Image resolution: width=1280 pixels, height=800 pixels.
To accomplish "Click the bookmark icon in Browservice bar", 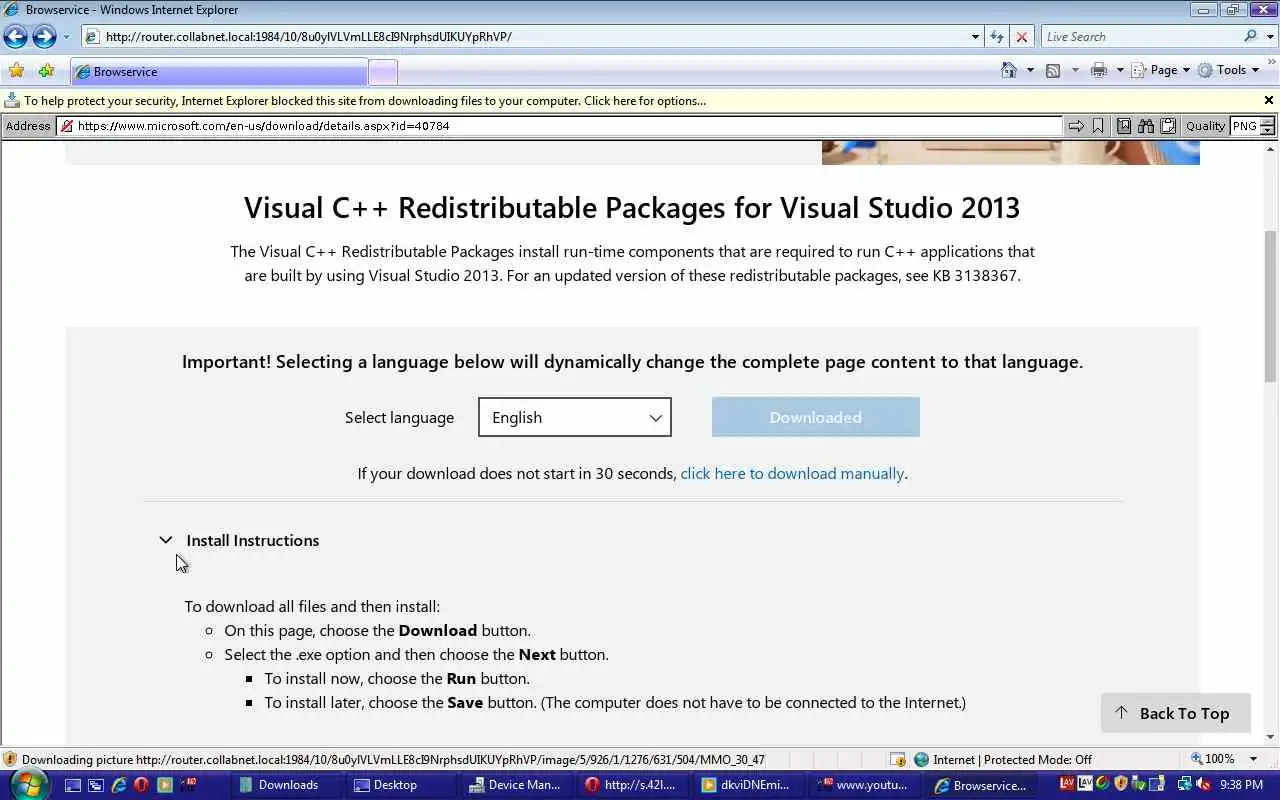I will [x=1098, y=126].
